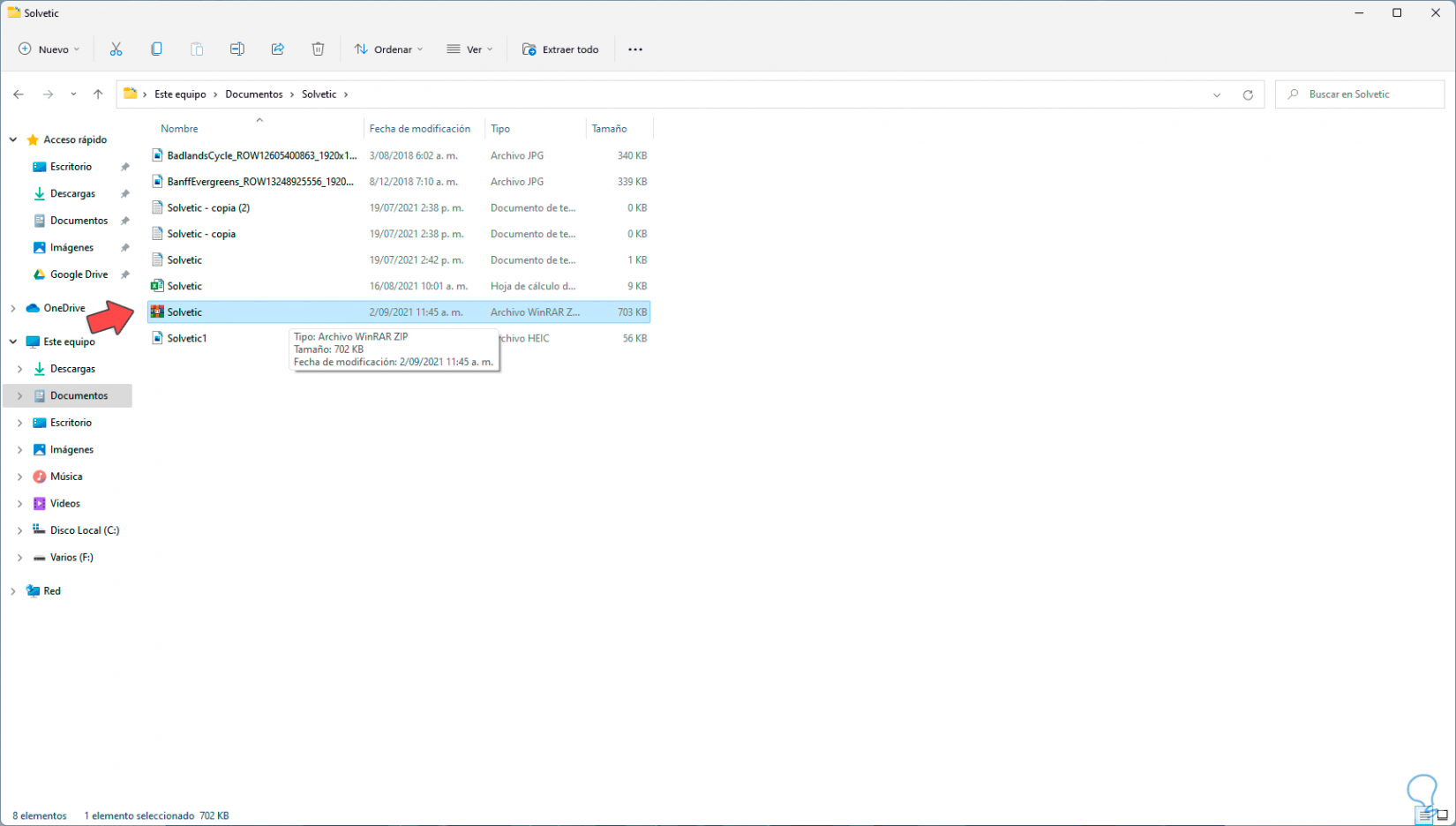This screenshot has width=1456, height=826.
Task: Click the image icon of BadlandsCycle file
Action: click(x=157, y=155)
